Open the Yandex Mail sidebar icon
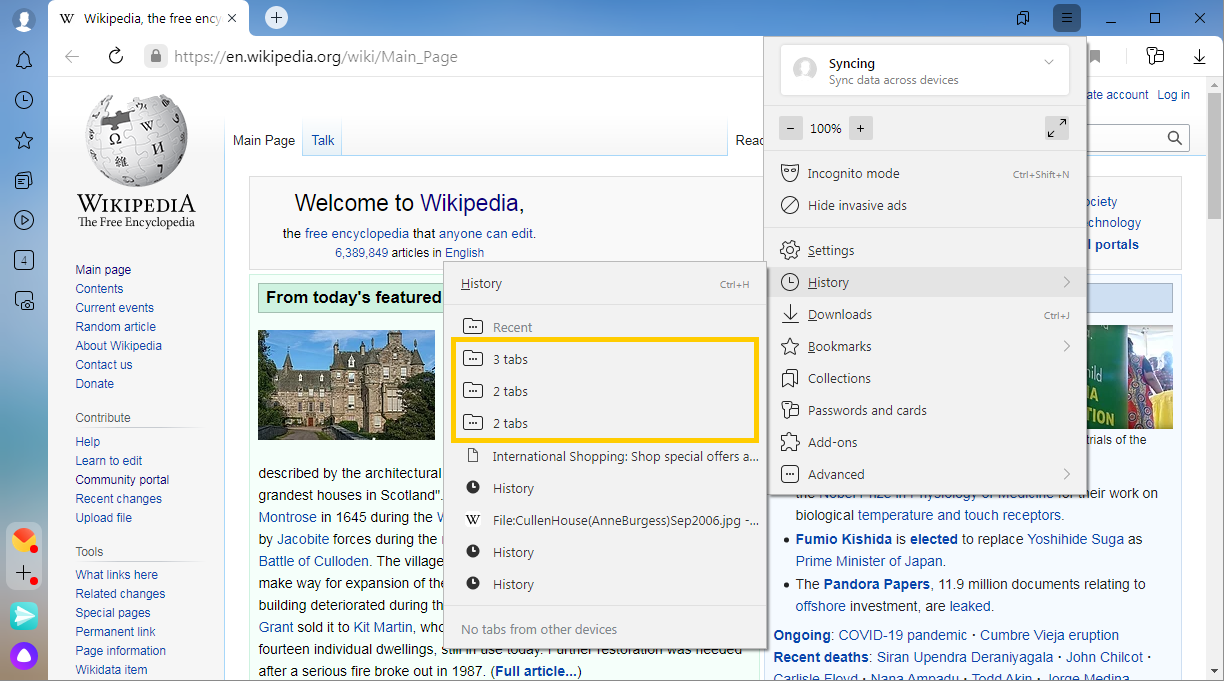This screenshot has height=681, width=1224. 24,541
